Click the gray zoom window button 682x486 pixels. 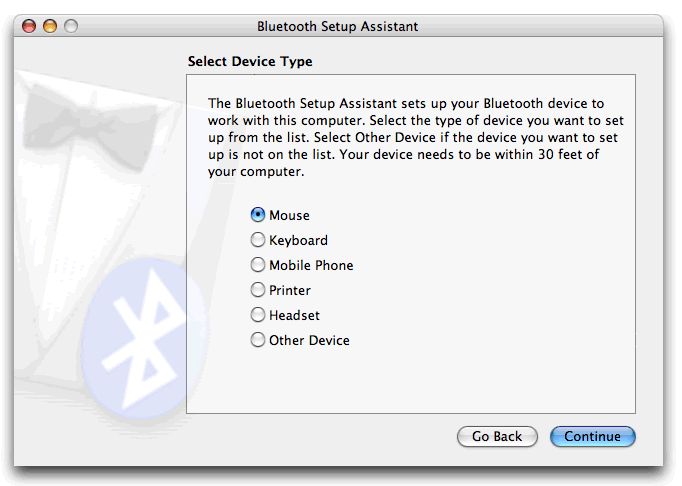[x=71, y=26]
